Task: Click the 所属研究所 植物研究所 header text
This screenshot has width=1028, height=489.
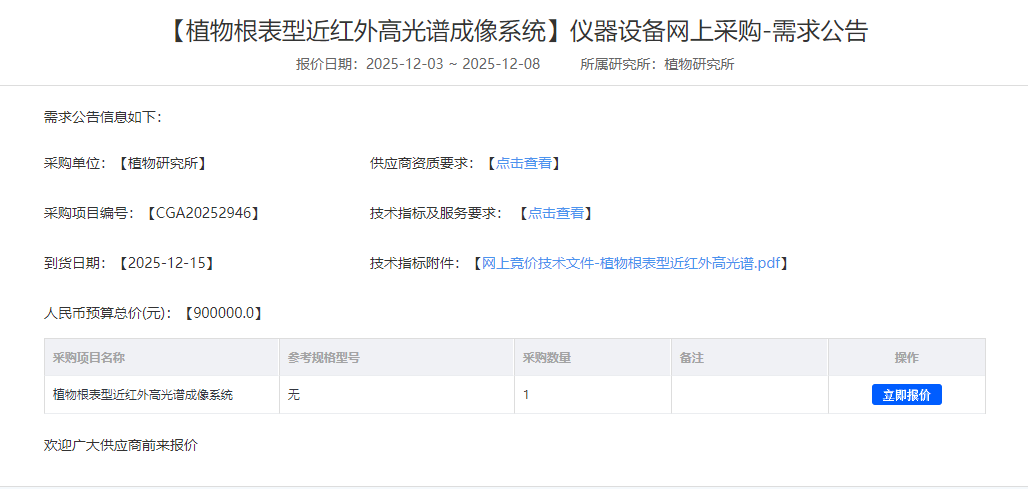Action: [657, 64]
